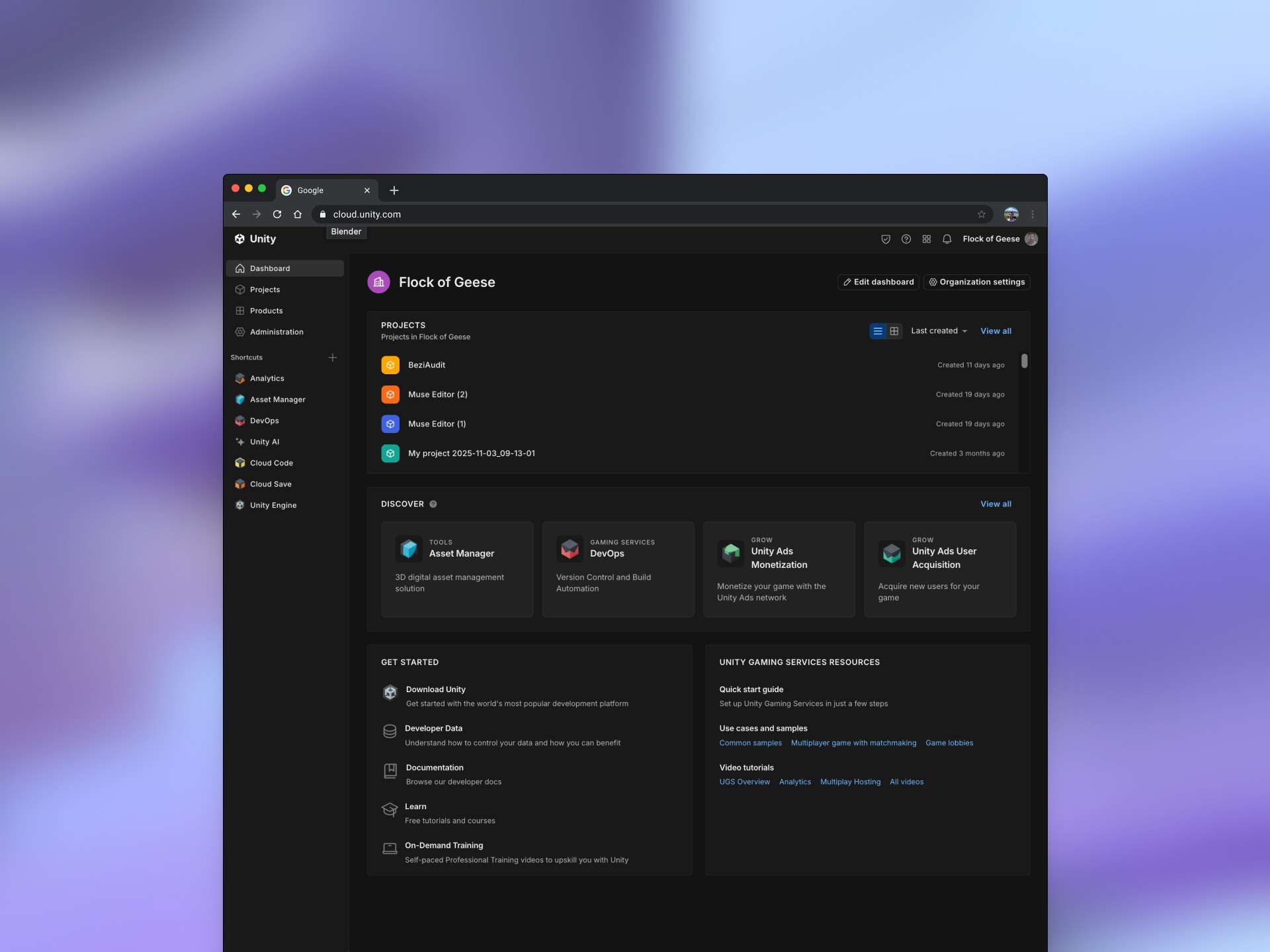Open the apps grid icon in header
This screenshot has width=1270, height=952.
click(x=926, y=239)
